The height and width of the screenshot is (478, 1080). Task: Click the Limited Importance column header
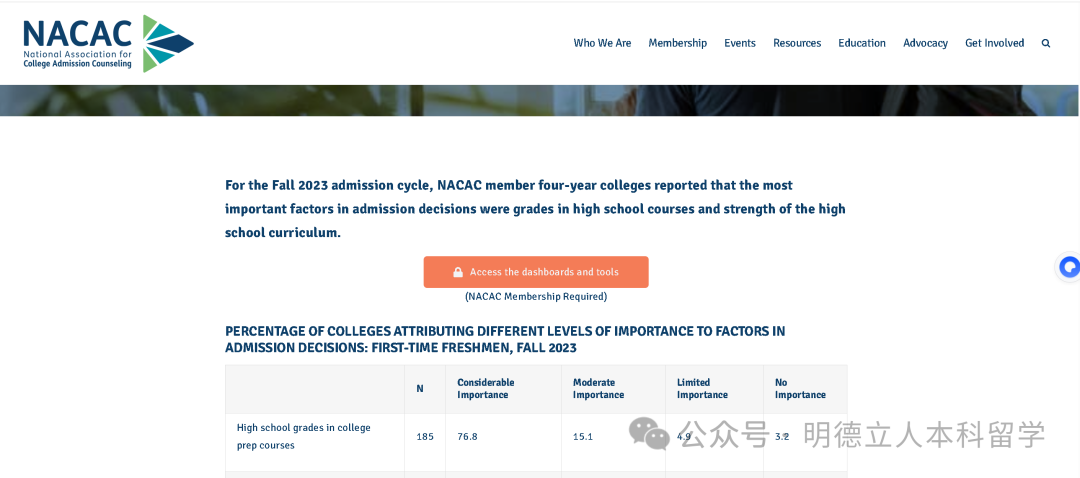[x=702, y=389]
